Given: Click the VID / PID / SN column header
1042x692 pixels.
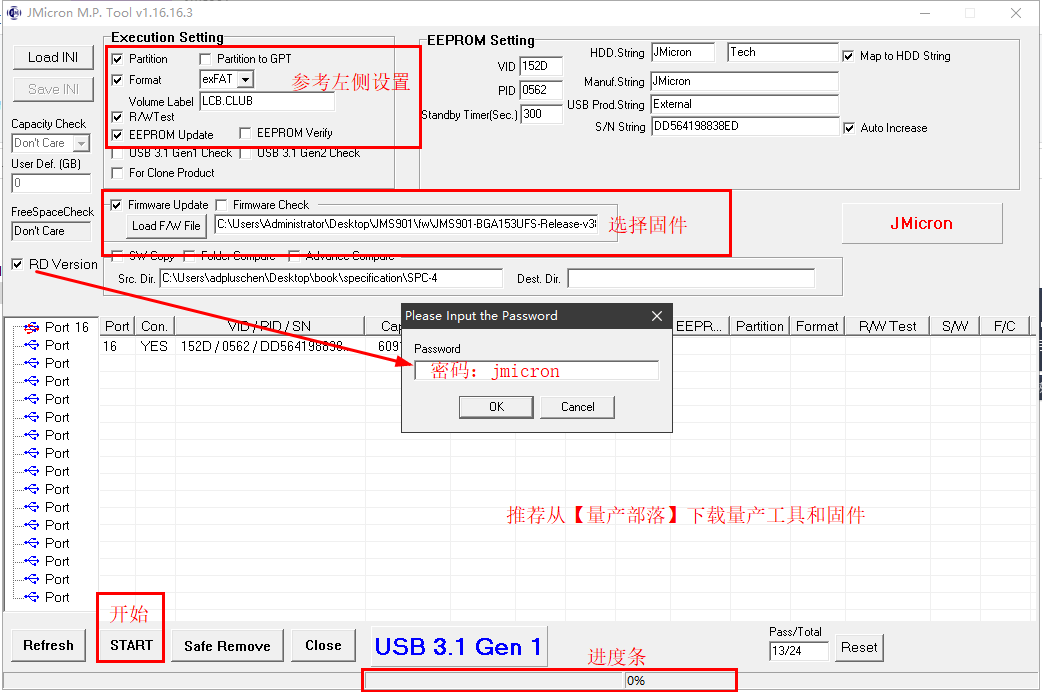Looking at the screenshot, I should tap(270, 326).
